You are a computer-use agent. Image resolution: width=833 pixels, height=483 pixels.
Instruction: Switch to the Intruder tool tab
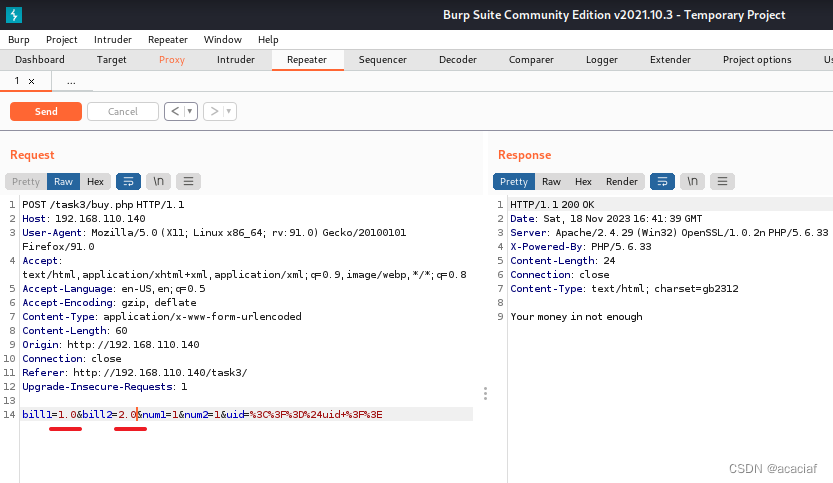(236, 60)
